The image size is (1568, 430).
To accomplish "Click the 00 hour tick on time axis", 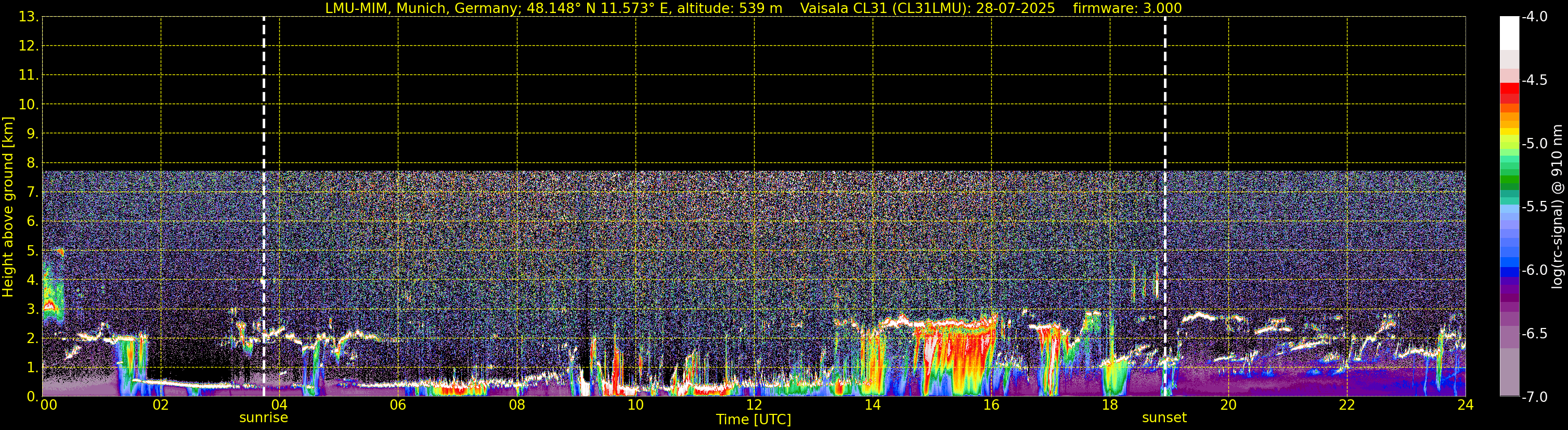I will (48, 406).
